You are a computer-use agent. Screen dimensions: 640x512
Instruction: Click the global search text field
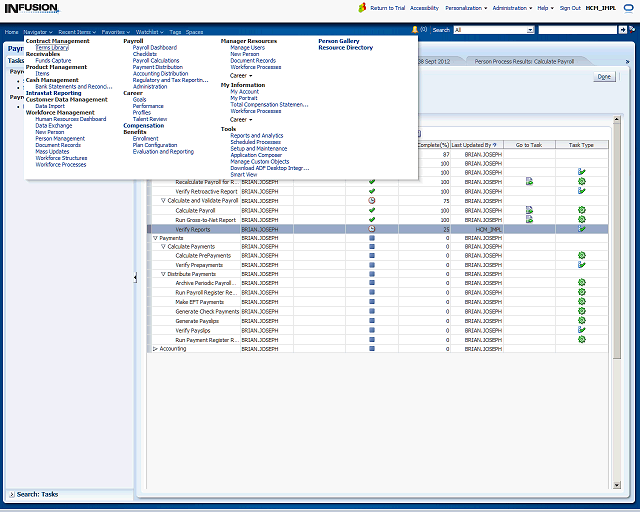click(x=576, y=31)
